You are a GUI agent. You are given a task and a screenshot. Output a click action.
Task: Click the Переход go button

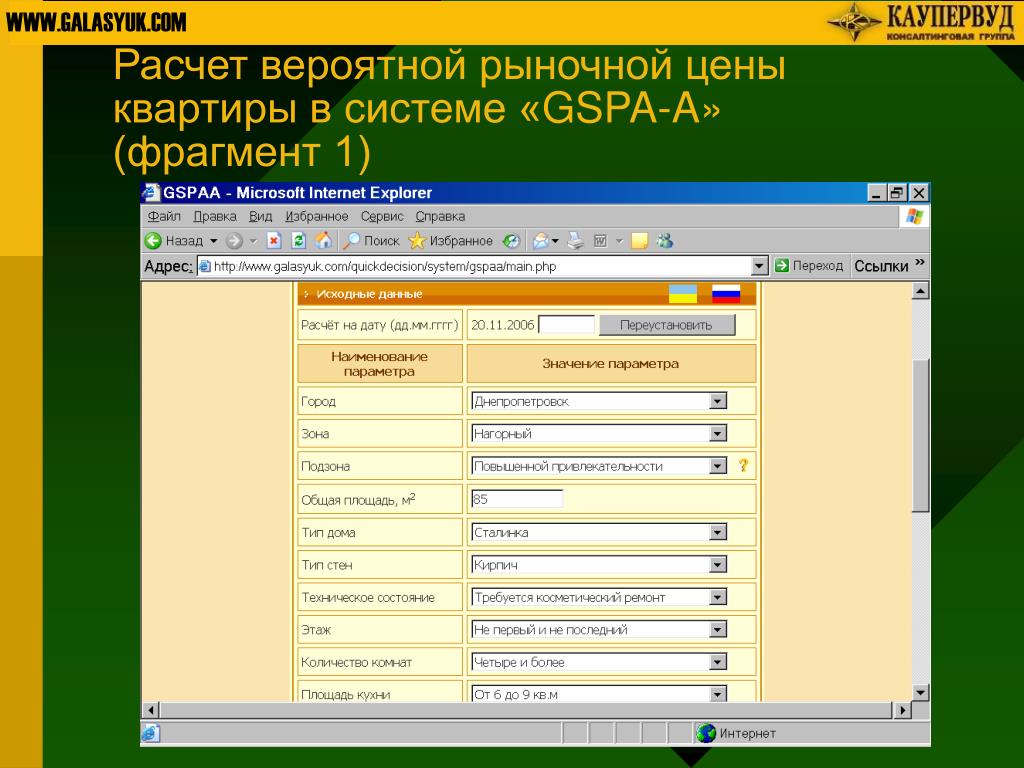pyautogui.click(x=808, y=266)
